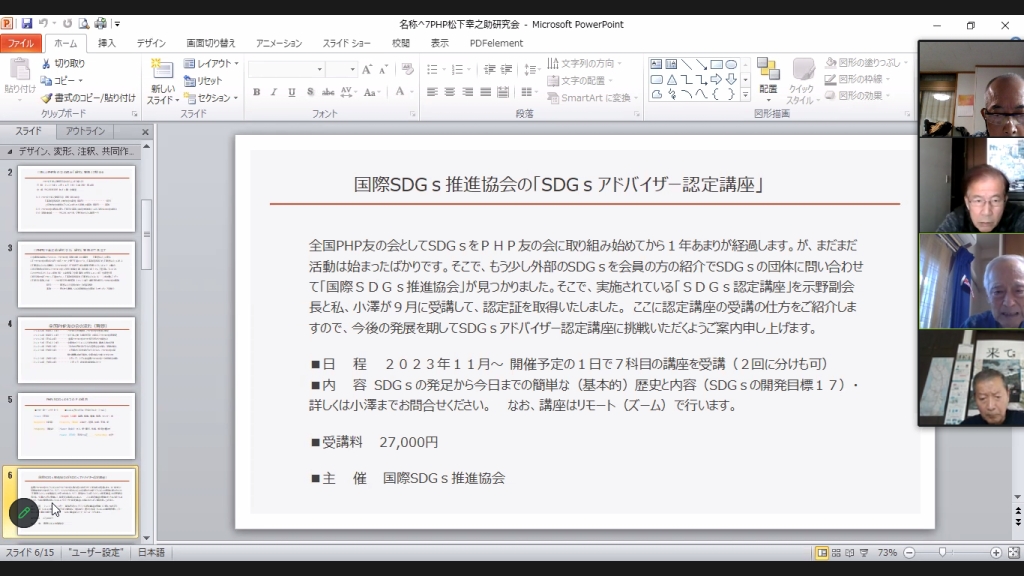The height and width of the screenshot is (576, 1024).
Task: Click the bullets list icon
Action: tap(432, 69)
